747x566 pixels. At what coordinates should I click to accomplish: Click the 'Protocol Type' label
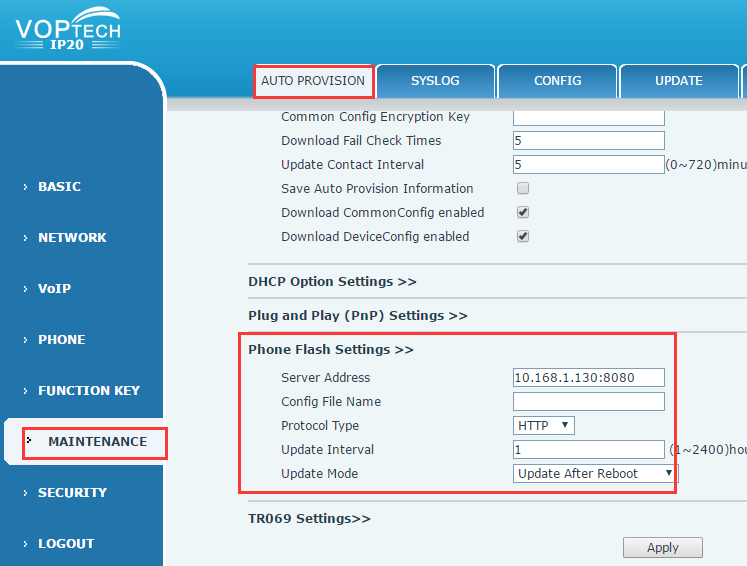320,425
